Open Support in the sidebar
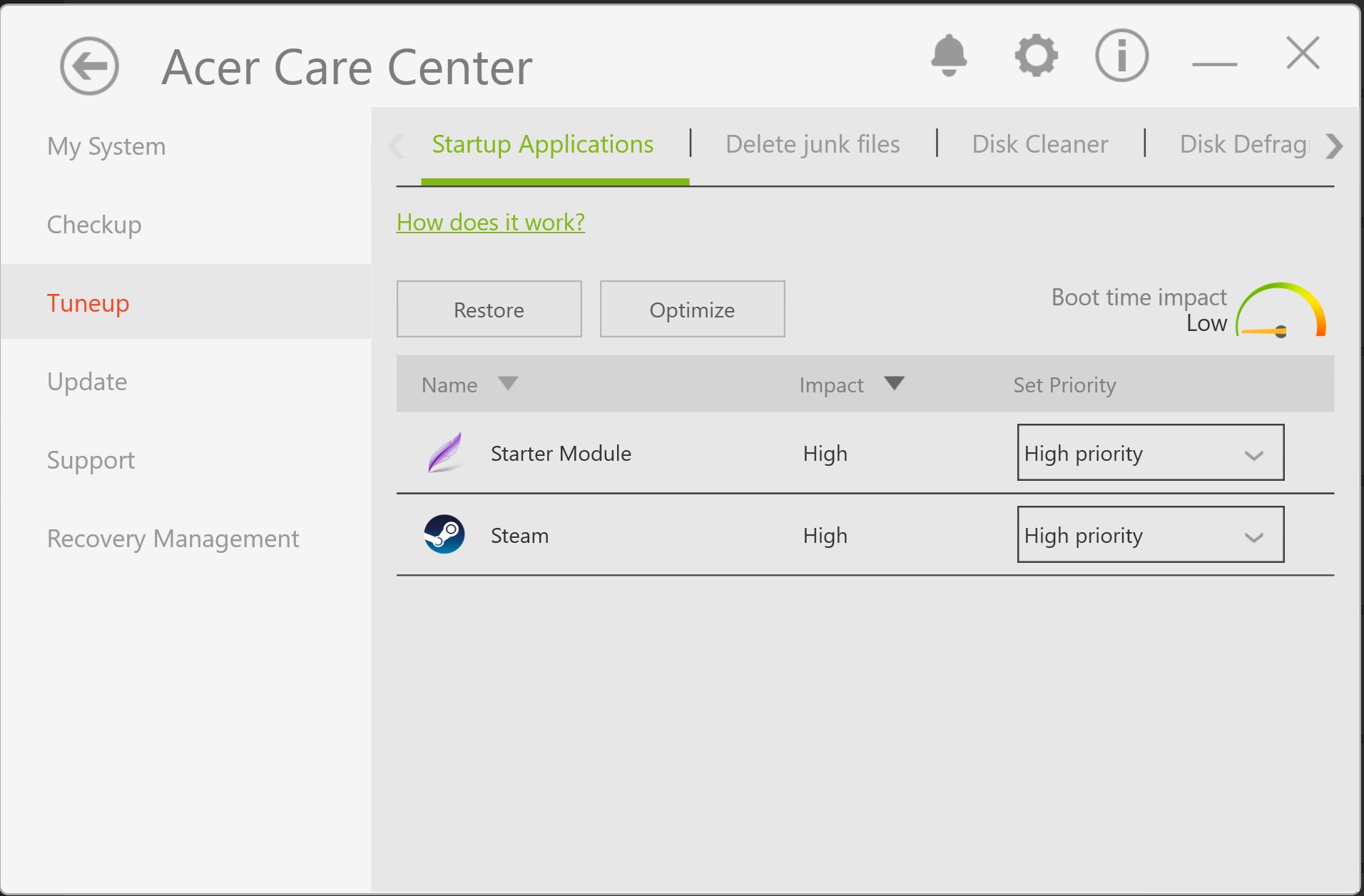1364x896 pixels. point(91,460)
